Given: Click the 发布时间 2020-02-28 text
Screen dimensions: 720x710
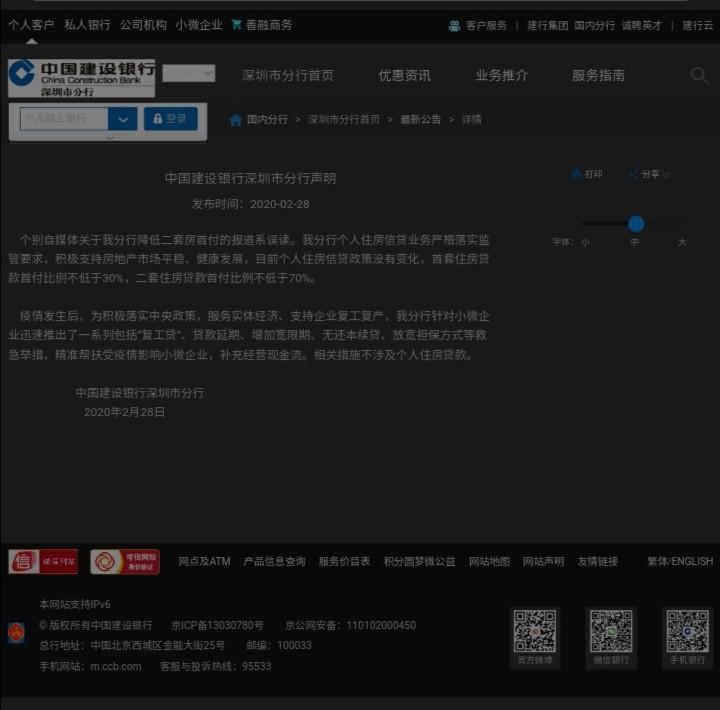Looking at the screenshot, I should [251, 204].
